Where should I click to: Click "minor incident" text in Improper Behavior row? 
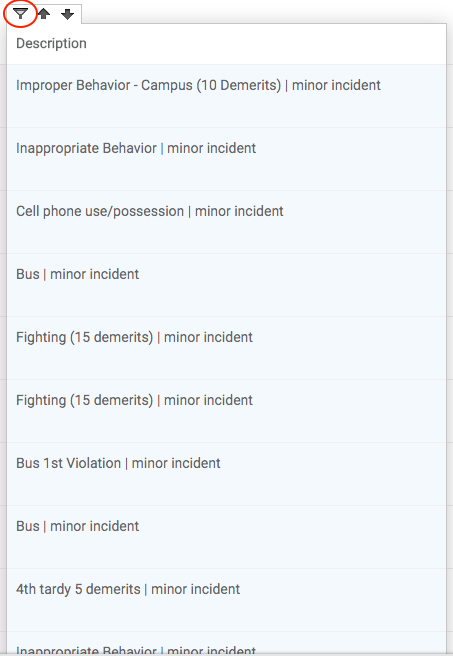336,85
